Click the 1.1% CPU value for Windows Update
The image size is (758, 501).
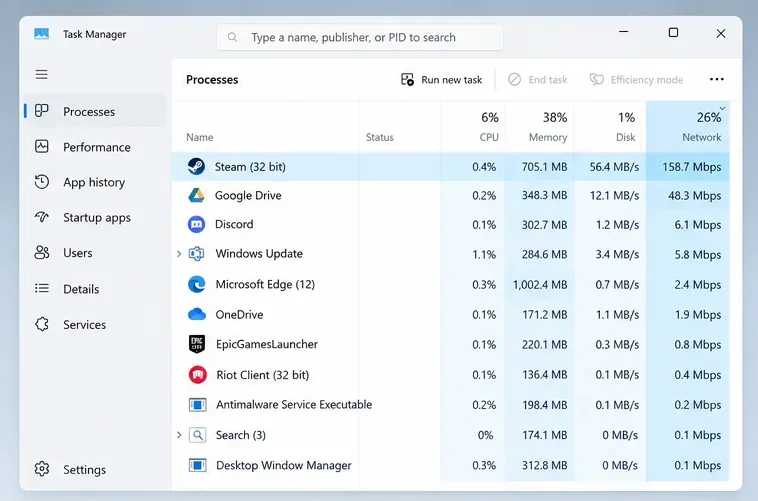coord(484,254)
